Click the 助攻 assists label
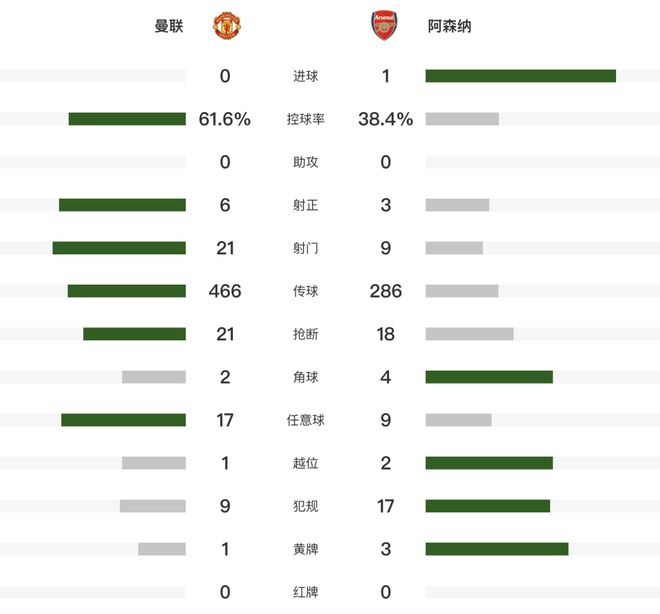Image resolution: width=660 pixels, height=614 pixels. (x=306, y=162)
